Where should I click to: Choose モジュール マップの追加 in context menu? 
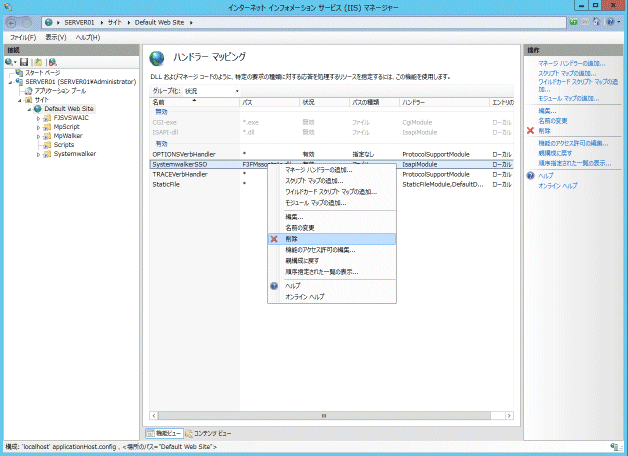click(332, 203)
